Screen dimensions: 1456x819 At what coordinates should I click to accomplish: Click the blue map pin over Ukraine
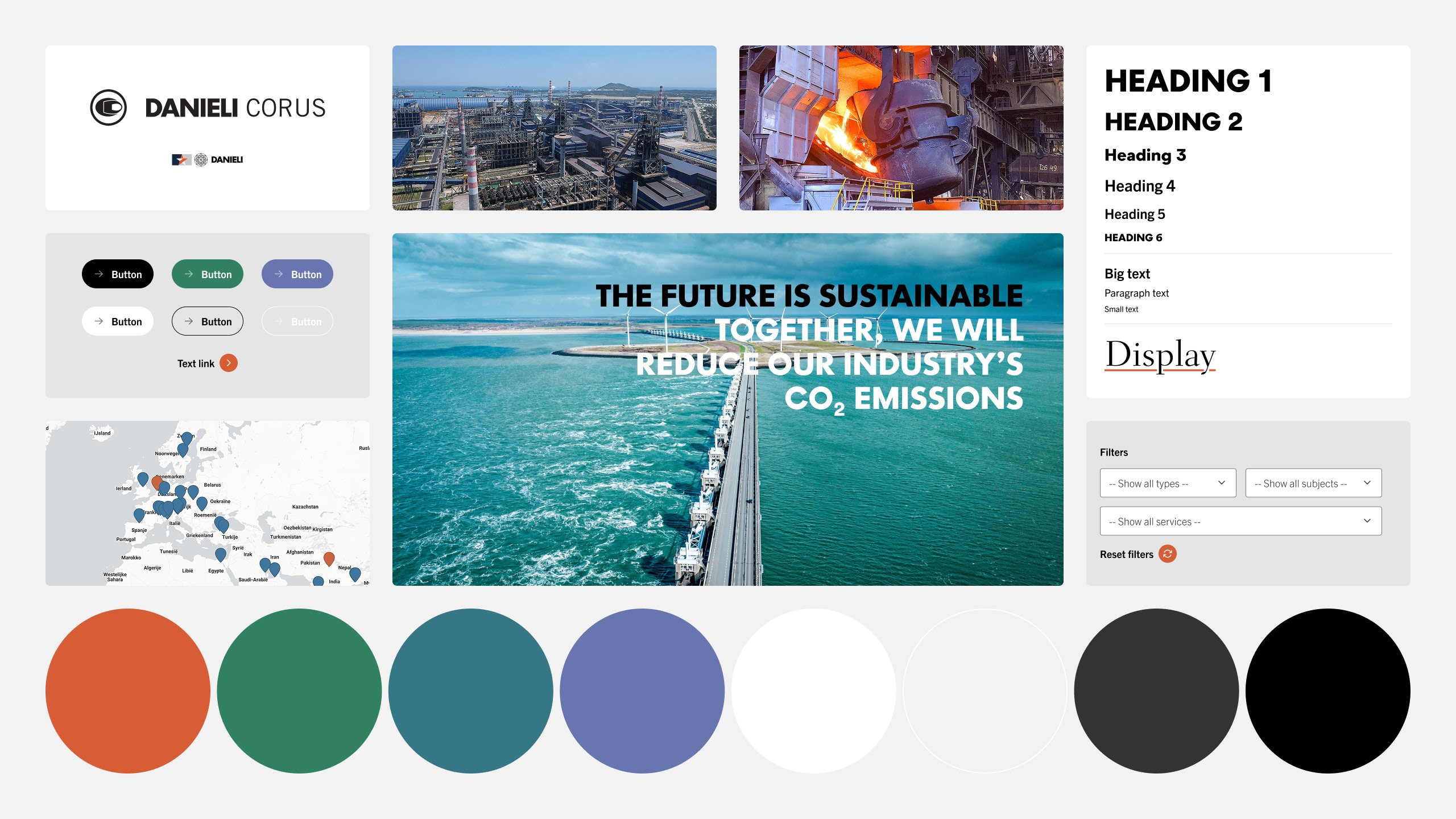pyautogui.click(x=201, y=502)
